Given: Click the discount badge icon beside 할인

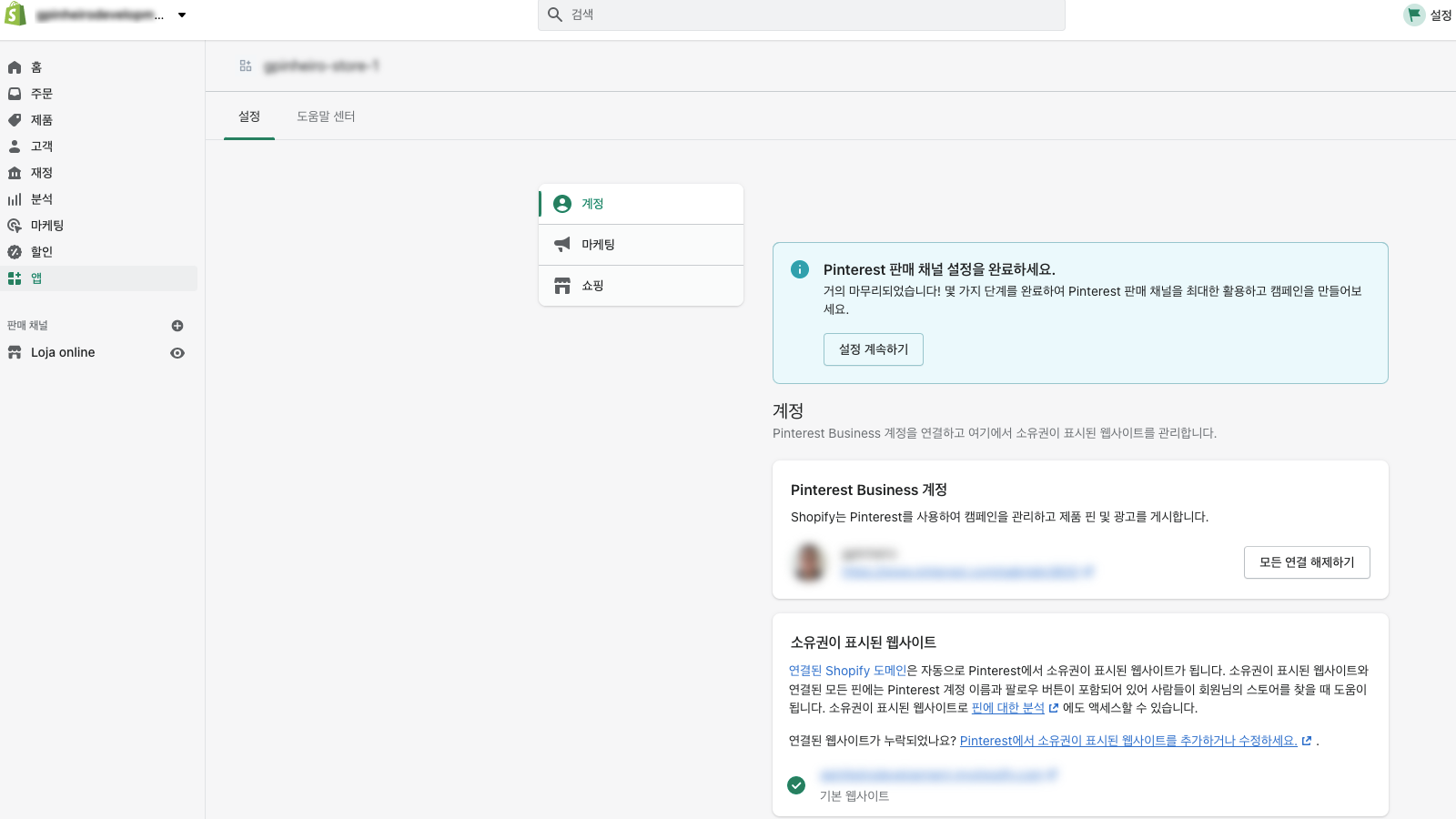Looking at the screenshot, I should tap(15, 252).
